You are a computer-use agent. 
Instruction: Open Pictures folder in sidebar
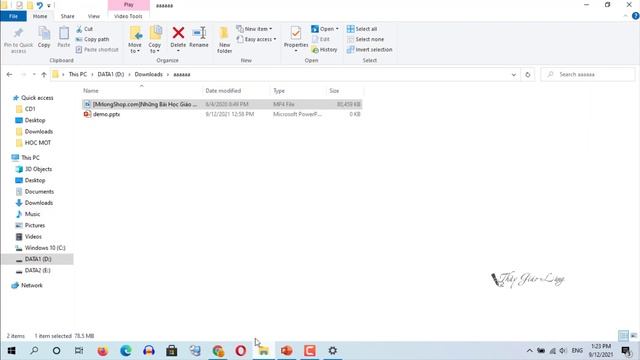click(x=35, y=225)
